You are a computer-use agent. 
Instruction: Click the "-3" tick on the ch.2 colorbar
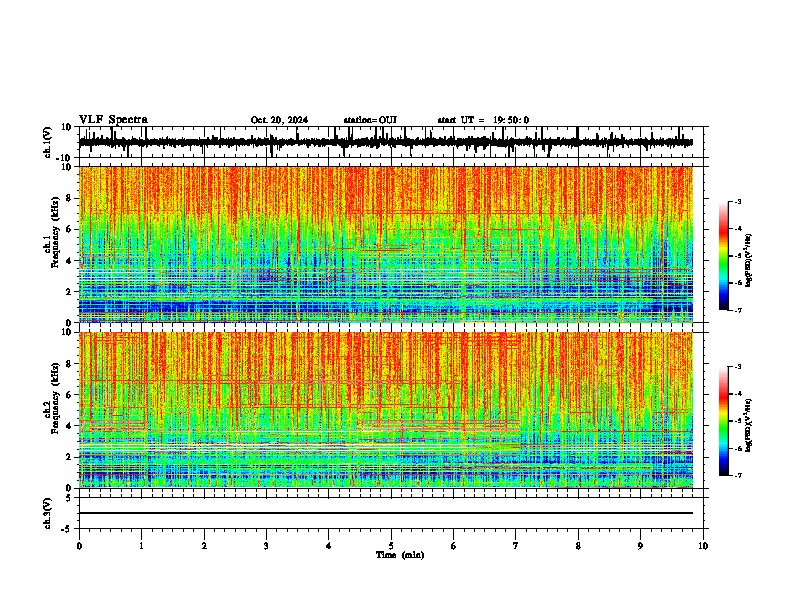tap(737, 367)
